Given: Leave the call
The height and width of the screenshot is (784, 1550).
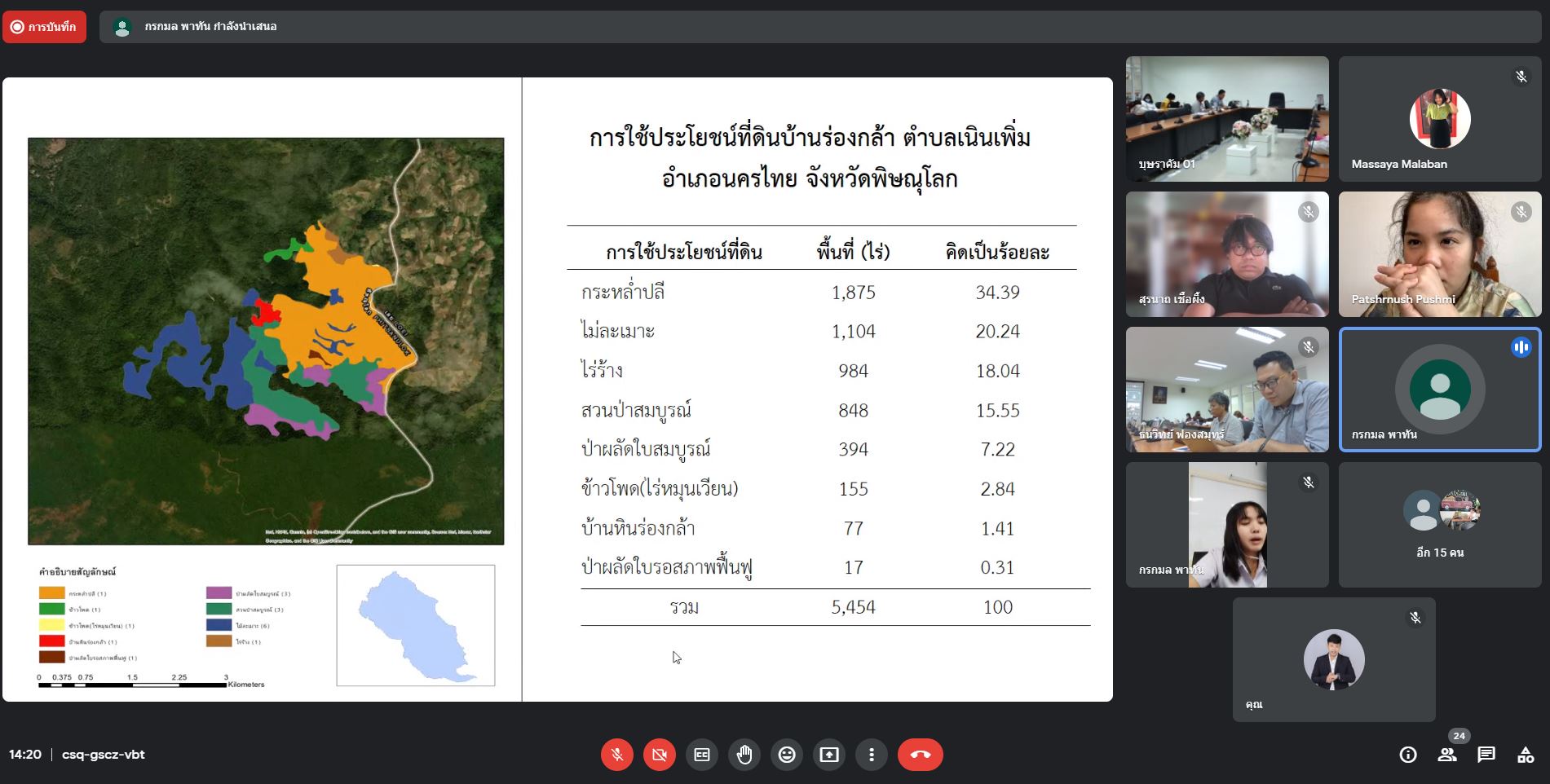Looking at the screenshot, I should tap(921, 755).
